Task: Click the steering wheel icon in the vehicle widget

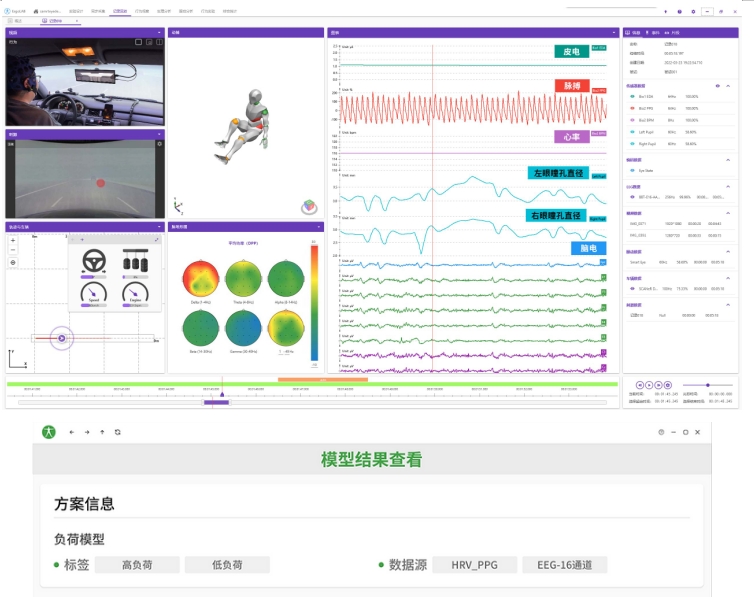Action: pyautogui.click(x=96, y=260)
